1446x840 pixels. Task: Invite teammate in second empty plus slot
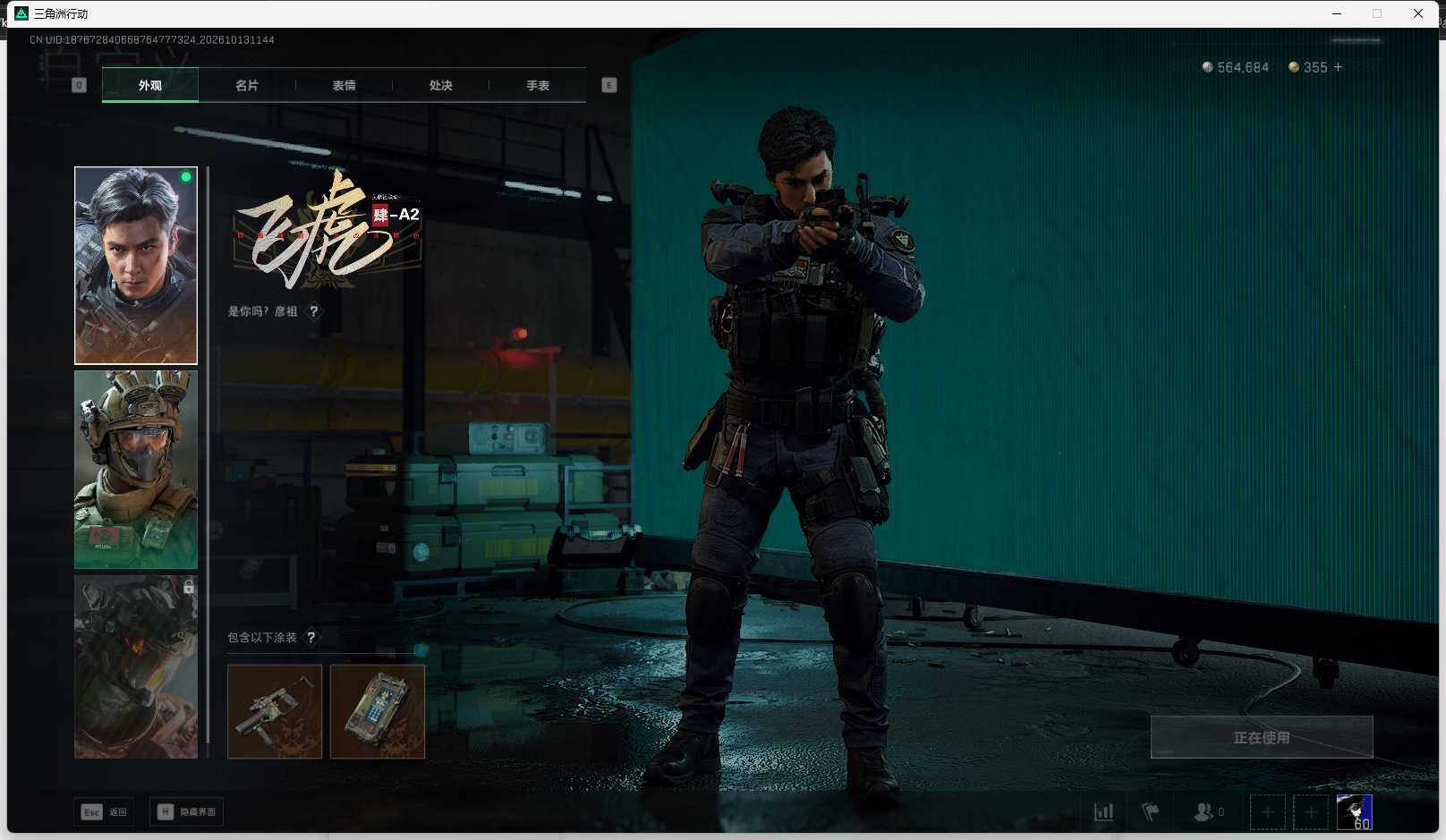click(1310, 812)
